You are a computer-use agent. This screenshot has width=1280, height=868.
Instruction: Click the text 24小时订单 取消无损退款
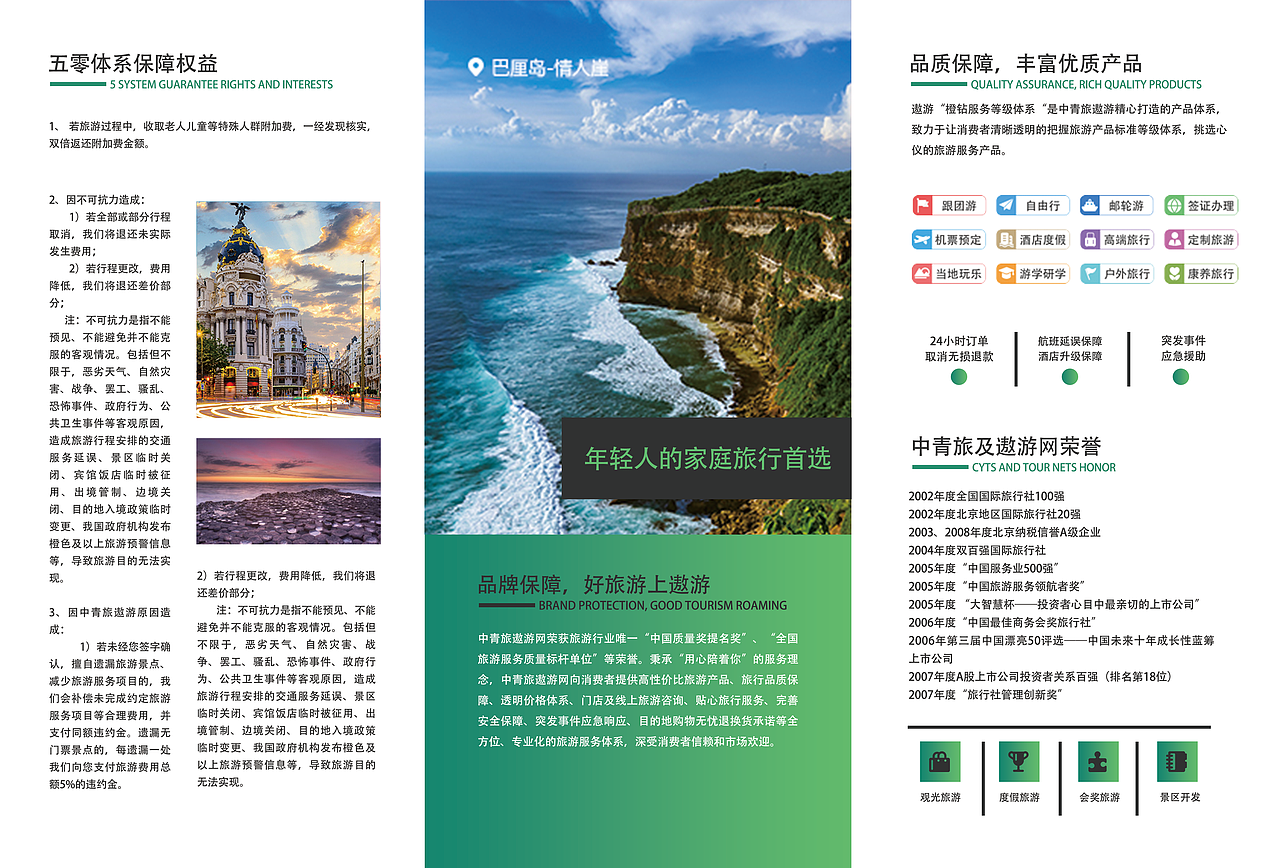point(959,348)
